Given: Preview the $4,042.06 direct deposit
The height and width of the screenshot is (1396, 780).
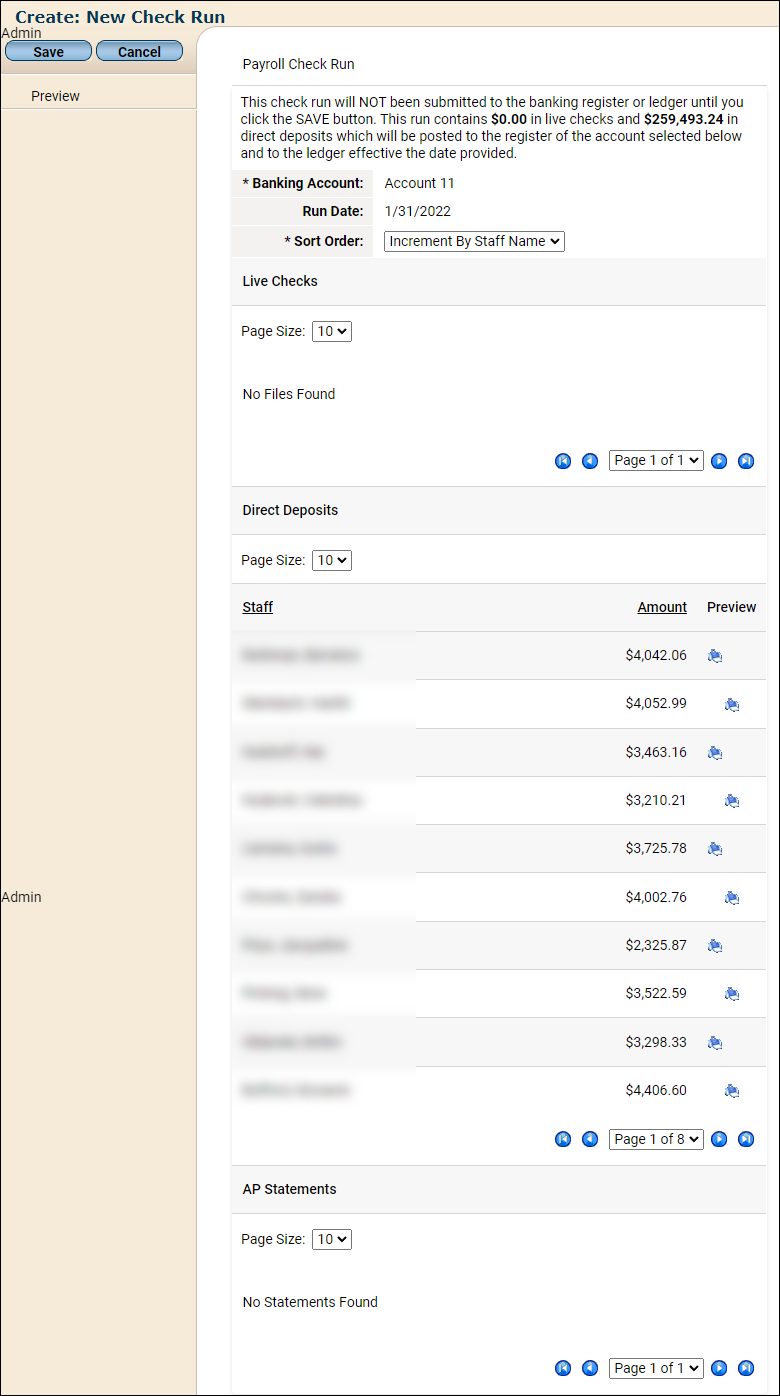Looking at the screenshot, I should pos(715,656).
